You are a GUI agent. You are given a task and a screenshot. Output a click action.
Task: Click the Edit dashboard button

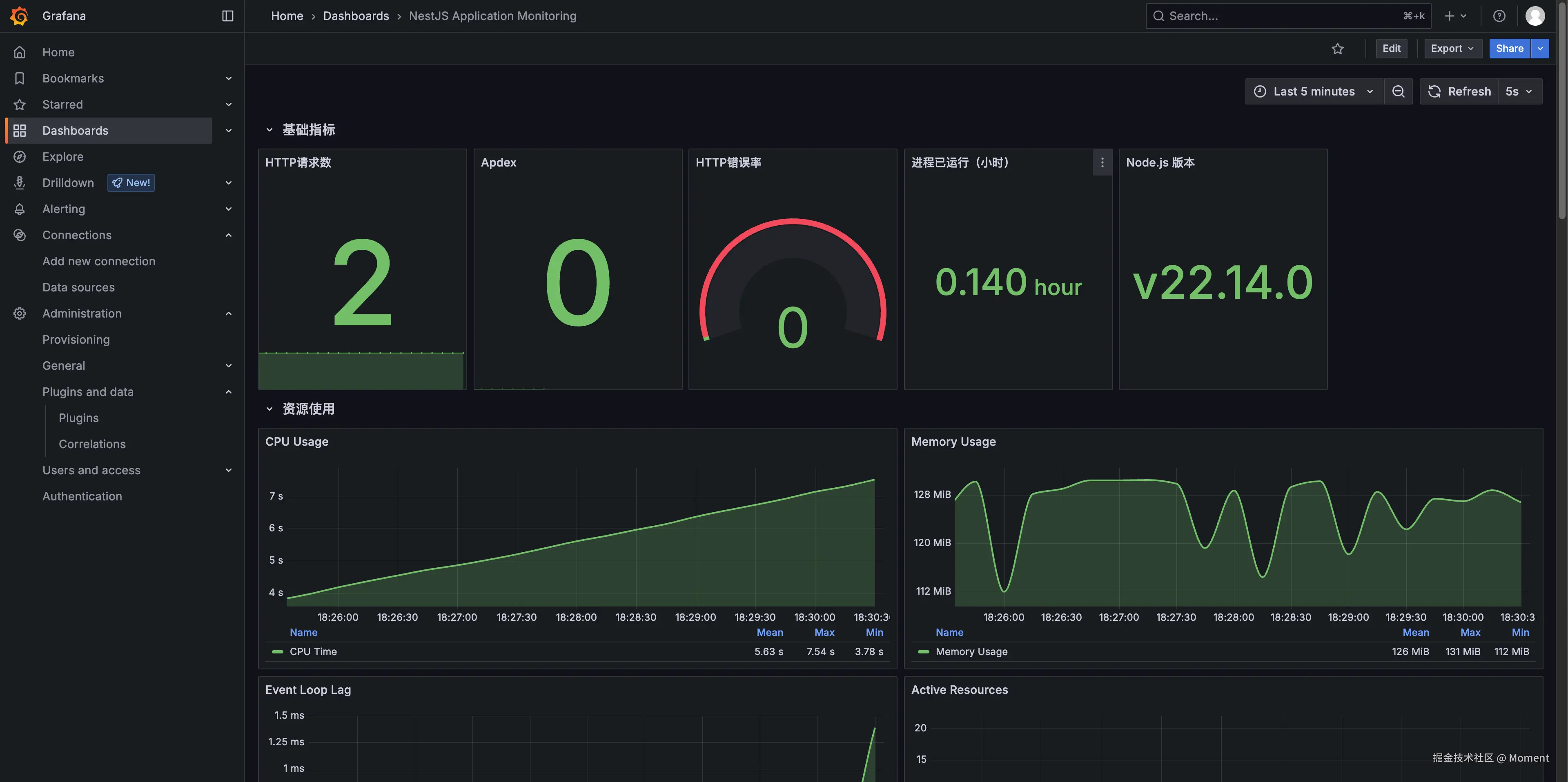tap(1391, 49)
